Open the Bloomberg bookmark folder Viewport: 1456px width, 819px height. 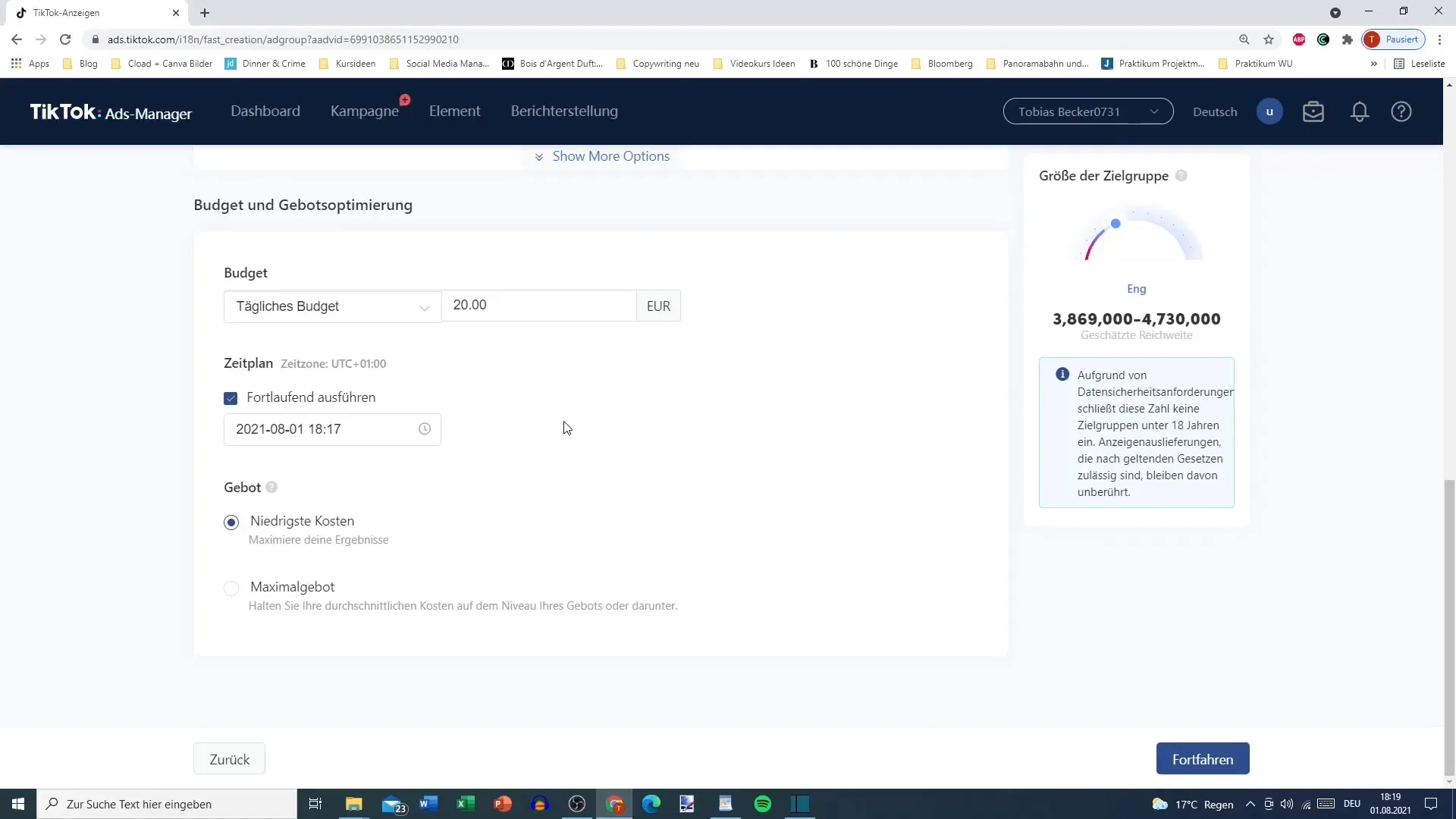click(942, 64)
